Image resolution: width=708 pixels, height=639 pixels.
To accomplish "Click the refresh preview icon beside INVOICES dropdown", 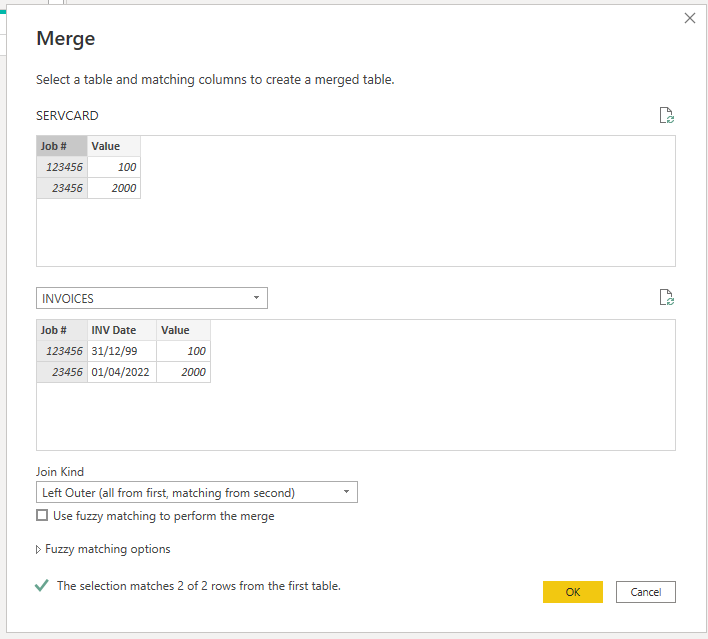I will 666,298.
